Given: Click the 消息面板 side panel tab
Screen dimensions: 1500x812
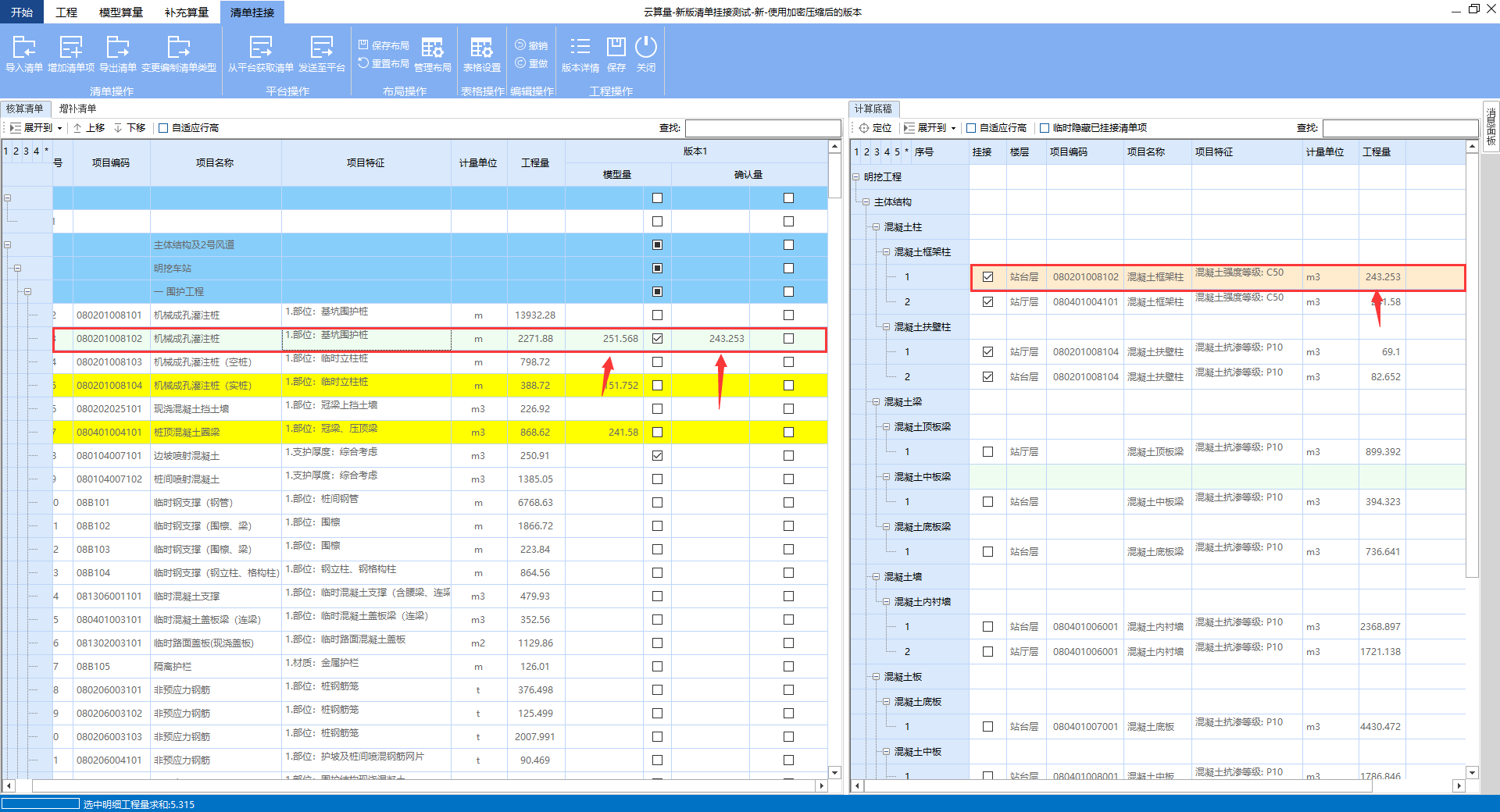Looking at the screenshot, I should (1491, 126).
